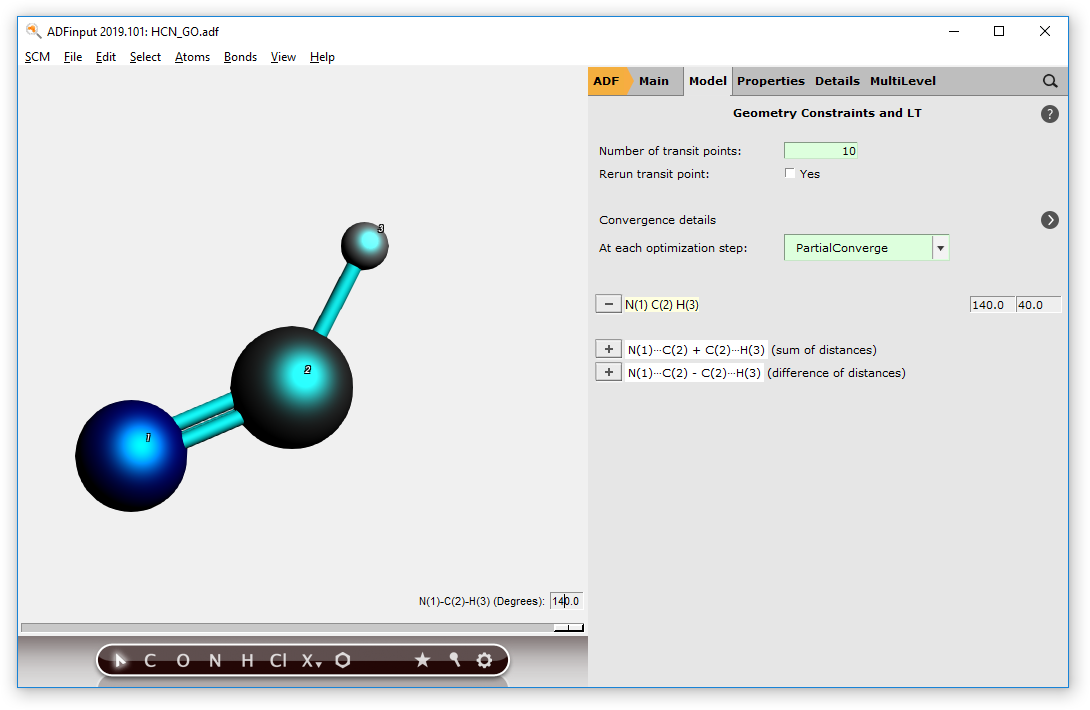This screenshot has width=1090, height=710.
Task: Toggle Rerun transit point Yes checkbox
Action: 790,173
